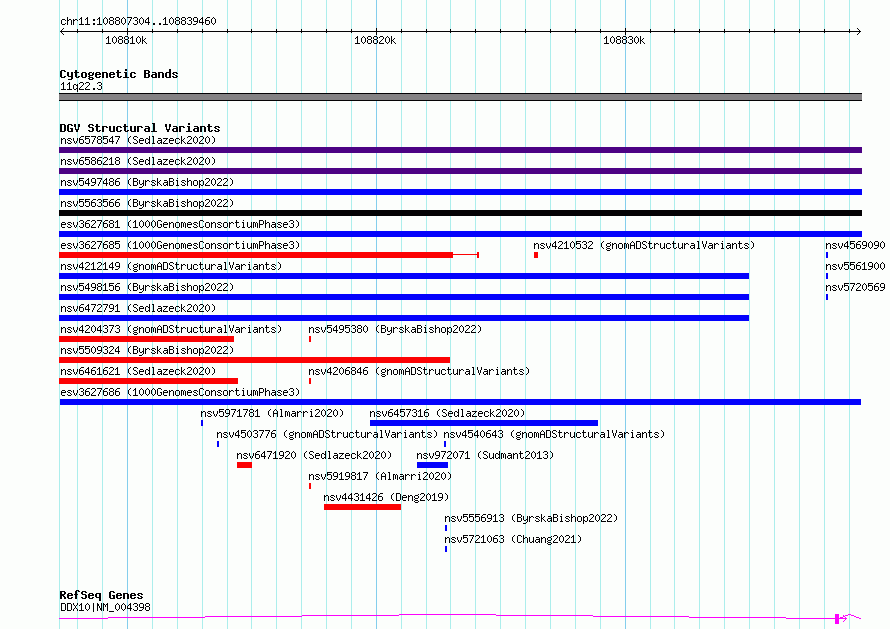
Task: Click the small blue nsv5971781 marker
Action: (x=202, y=423)
